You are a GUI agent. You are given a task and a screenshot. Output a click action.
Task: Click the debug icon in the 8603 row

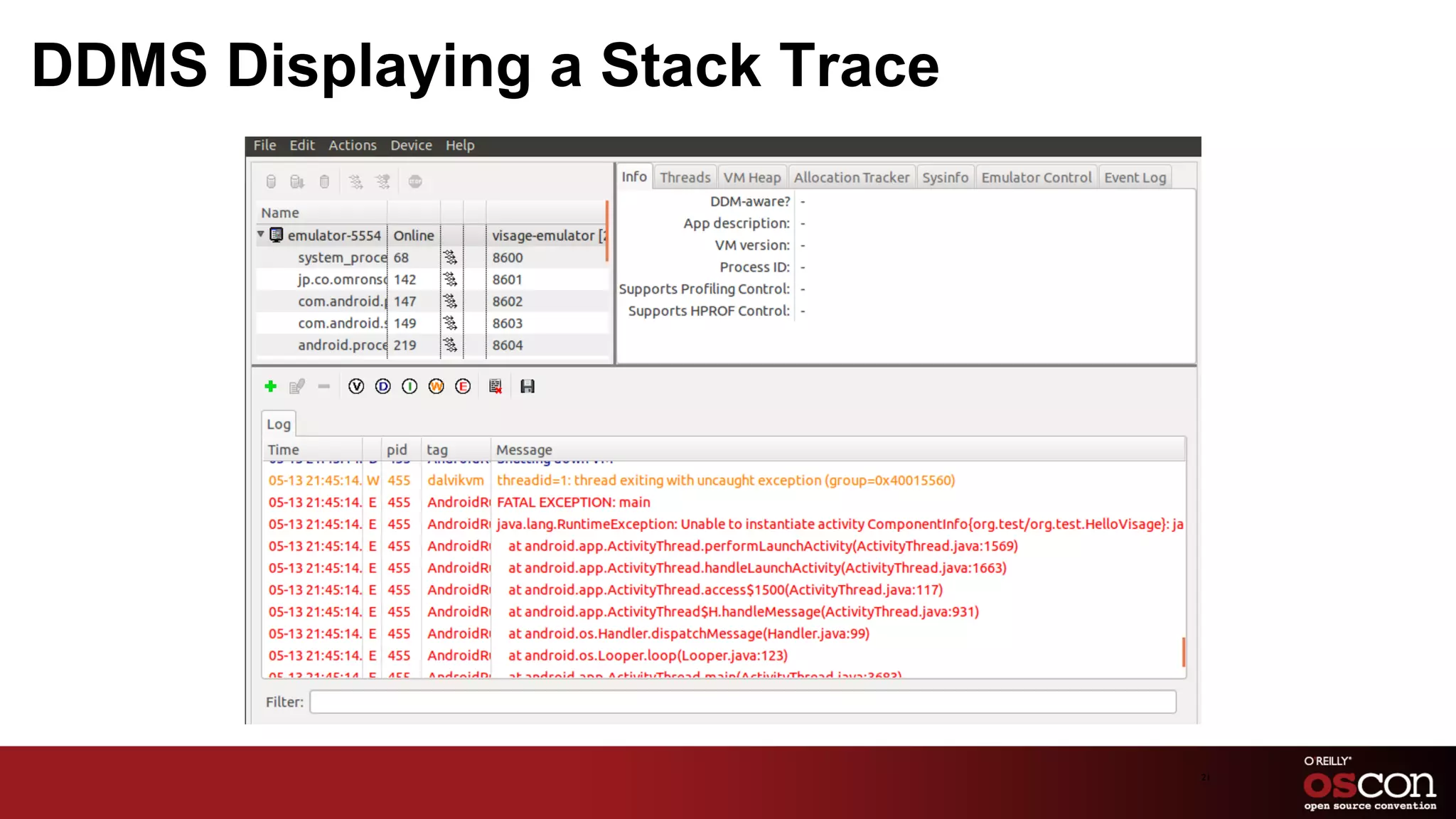coord(450,323)
